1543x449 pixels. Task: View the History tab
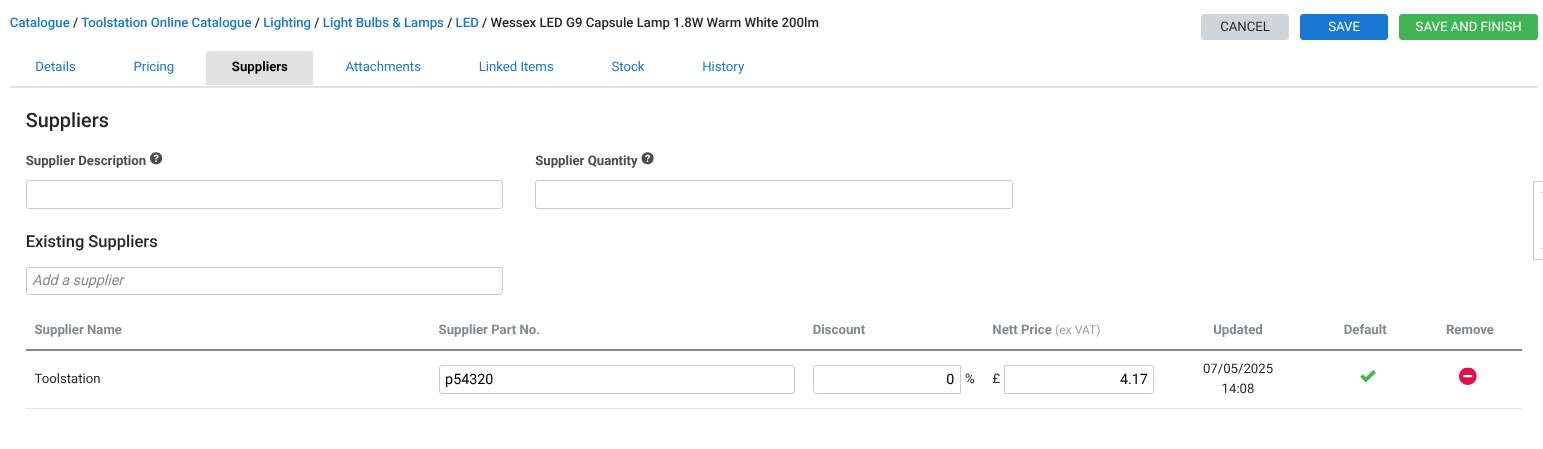pos(723,67)
